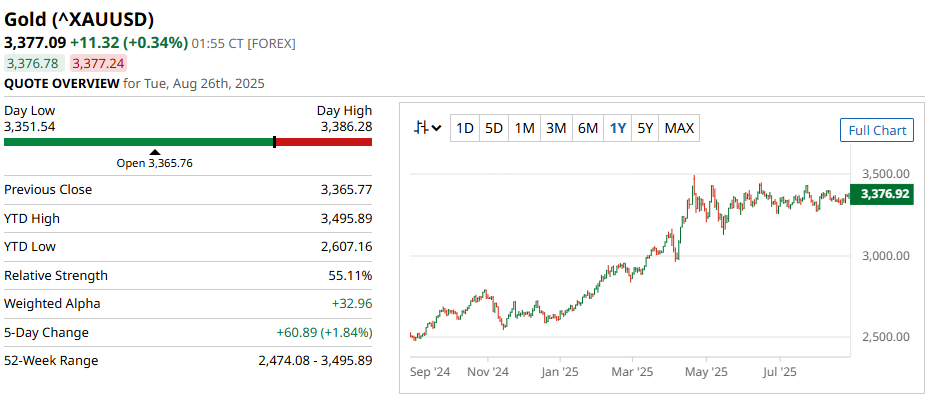Click the red portion of day range bar
This screenshot has width=927, height=396.
324,142
